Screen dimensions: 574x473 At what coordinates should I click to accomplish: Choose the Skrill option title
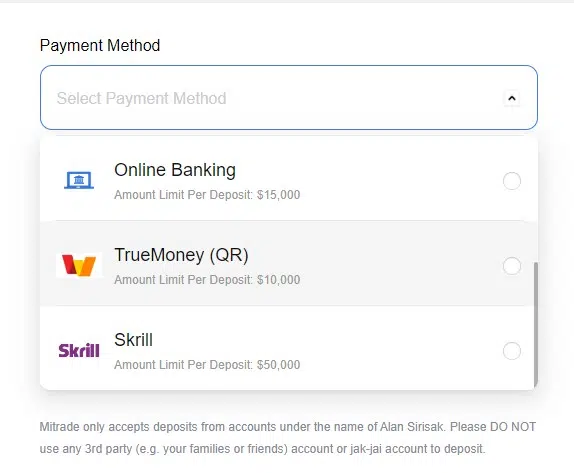click(133, 340)
